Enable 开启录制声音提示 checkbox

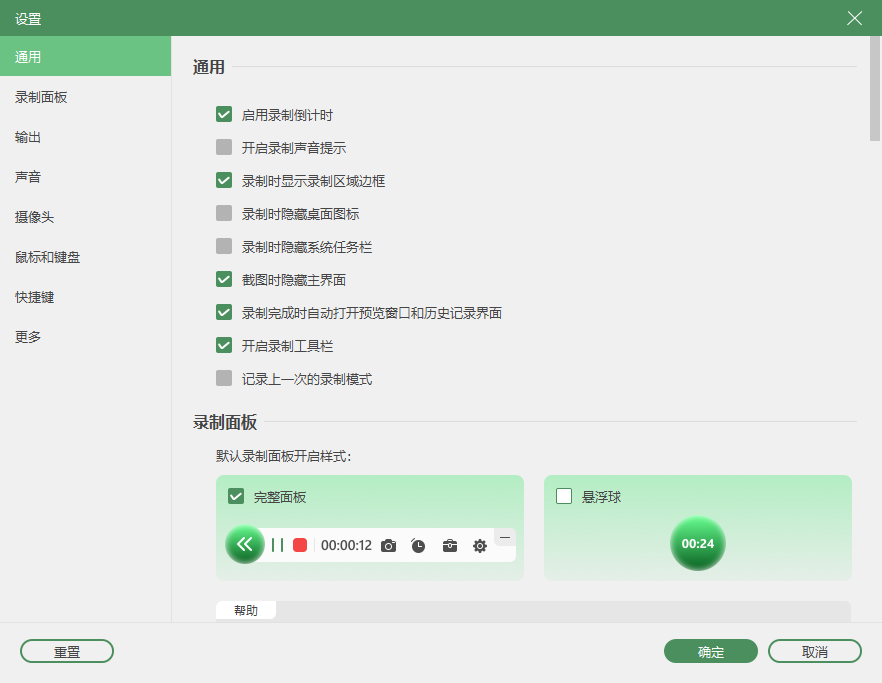click(224, 147)
